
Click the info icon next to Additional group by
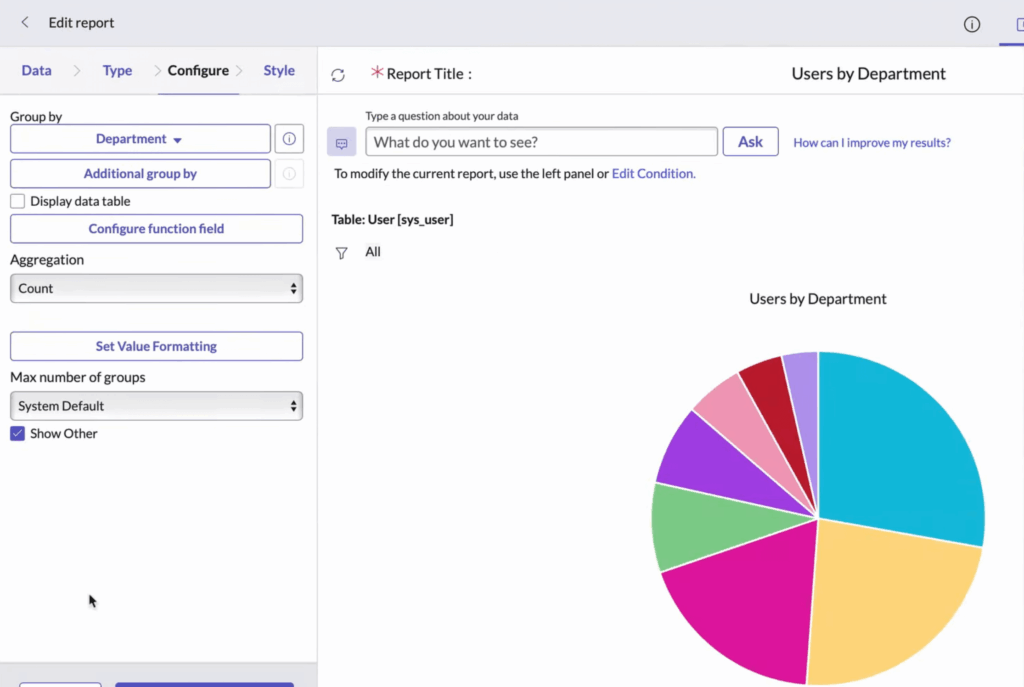click(289, 174)
